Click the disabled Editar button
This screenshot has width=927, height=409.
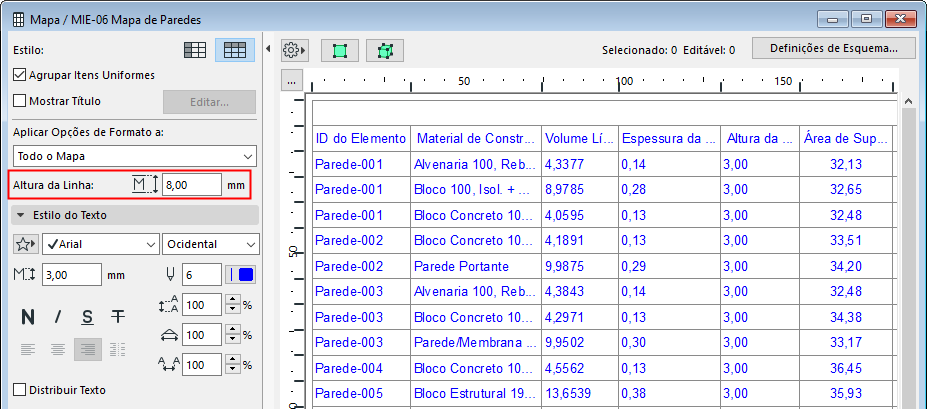pyautogui.click(x=209, y=102)
